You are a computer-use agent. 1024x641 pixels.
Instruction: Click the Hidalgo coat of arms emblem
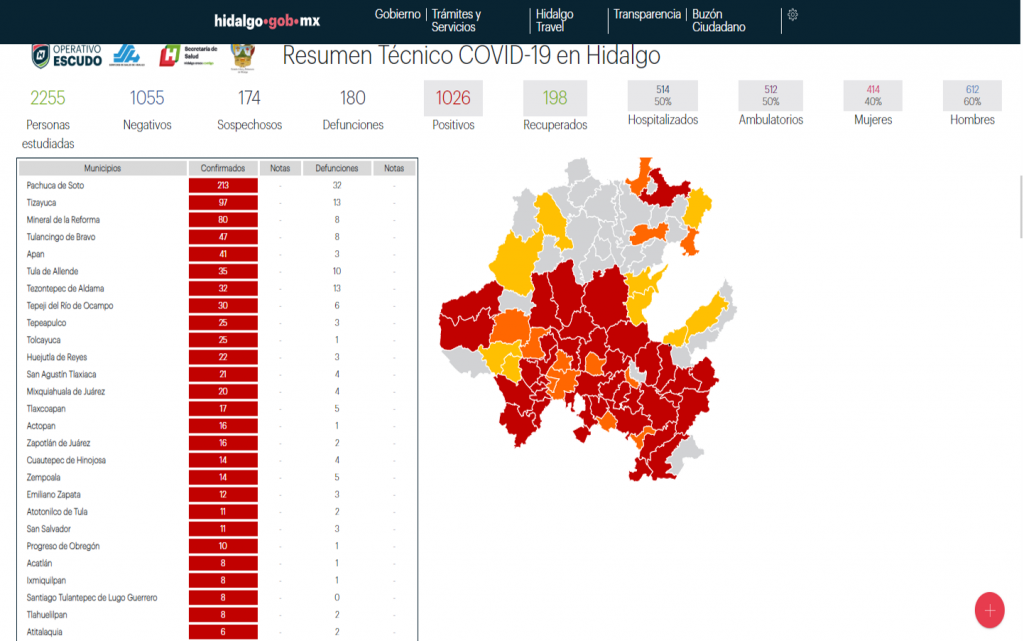point(242,56)
